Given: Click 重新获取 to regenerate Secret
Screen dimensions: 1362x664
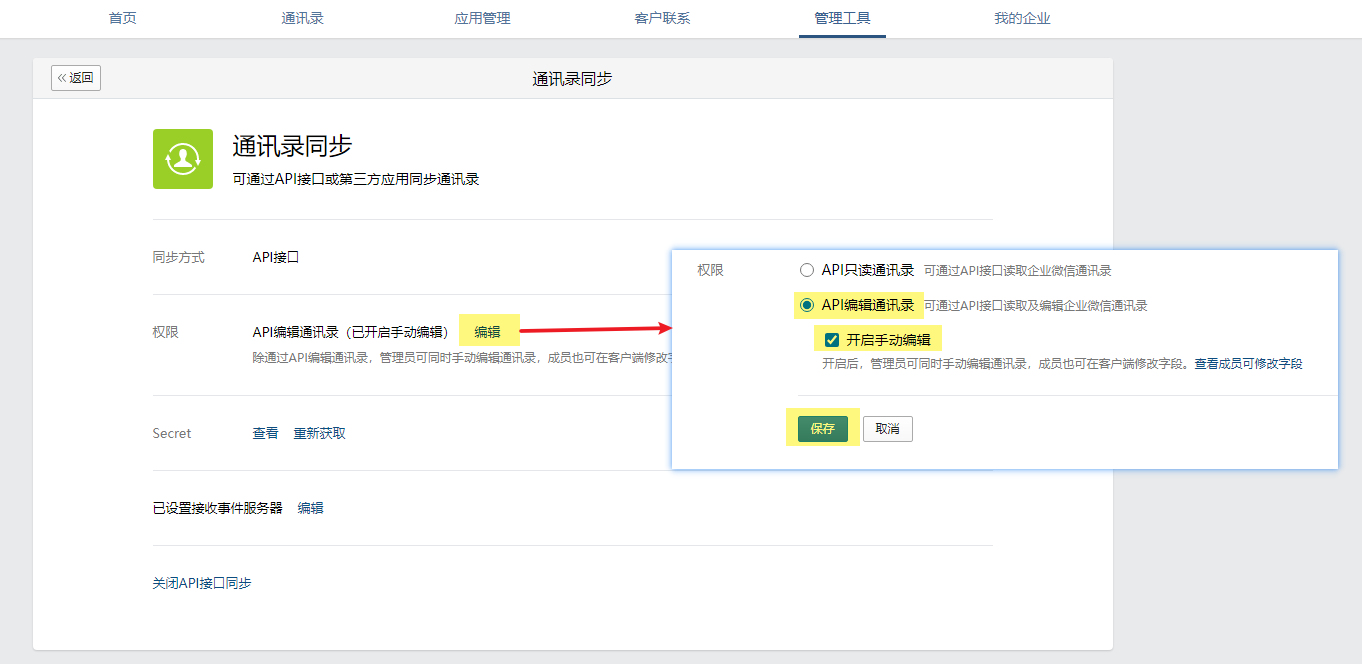Looking at the screenshot, I should (x=319, y=433).
